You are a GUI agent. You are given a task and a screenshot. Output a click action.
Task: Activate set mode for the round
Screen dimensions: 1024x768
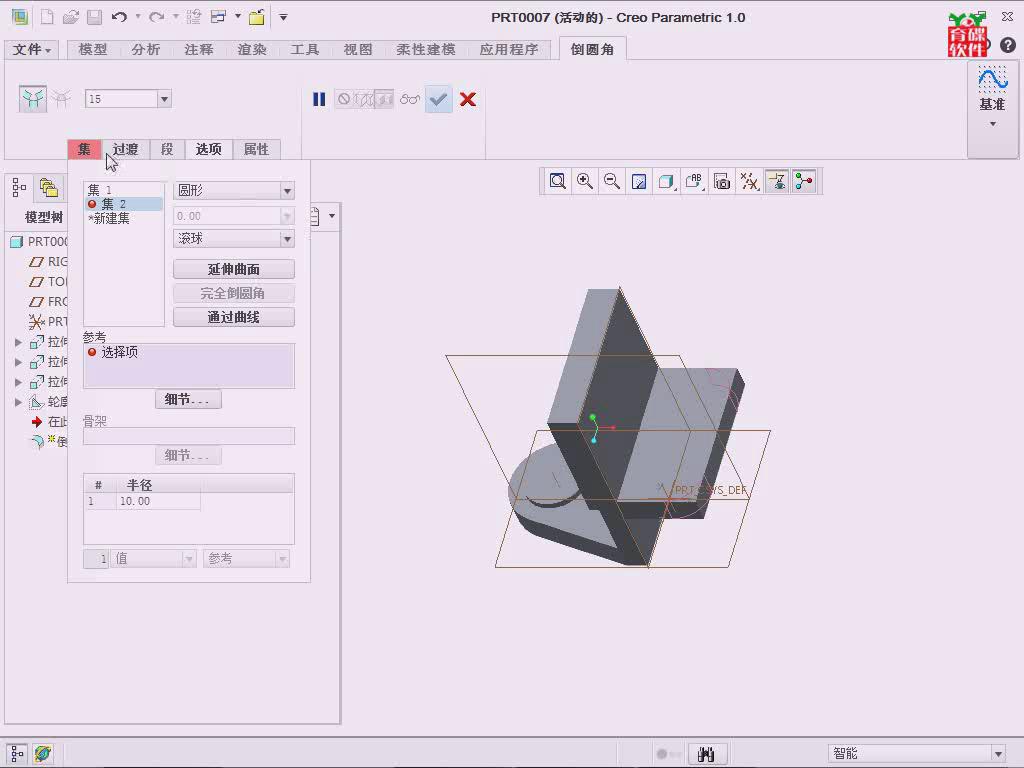(33, 99)
